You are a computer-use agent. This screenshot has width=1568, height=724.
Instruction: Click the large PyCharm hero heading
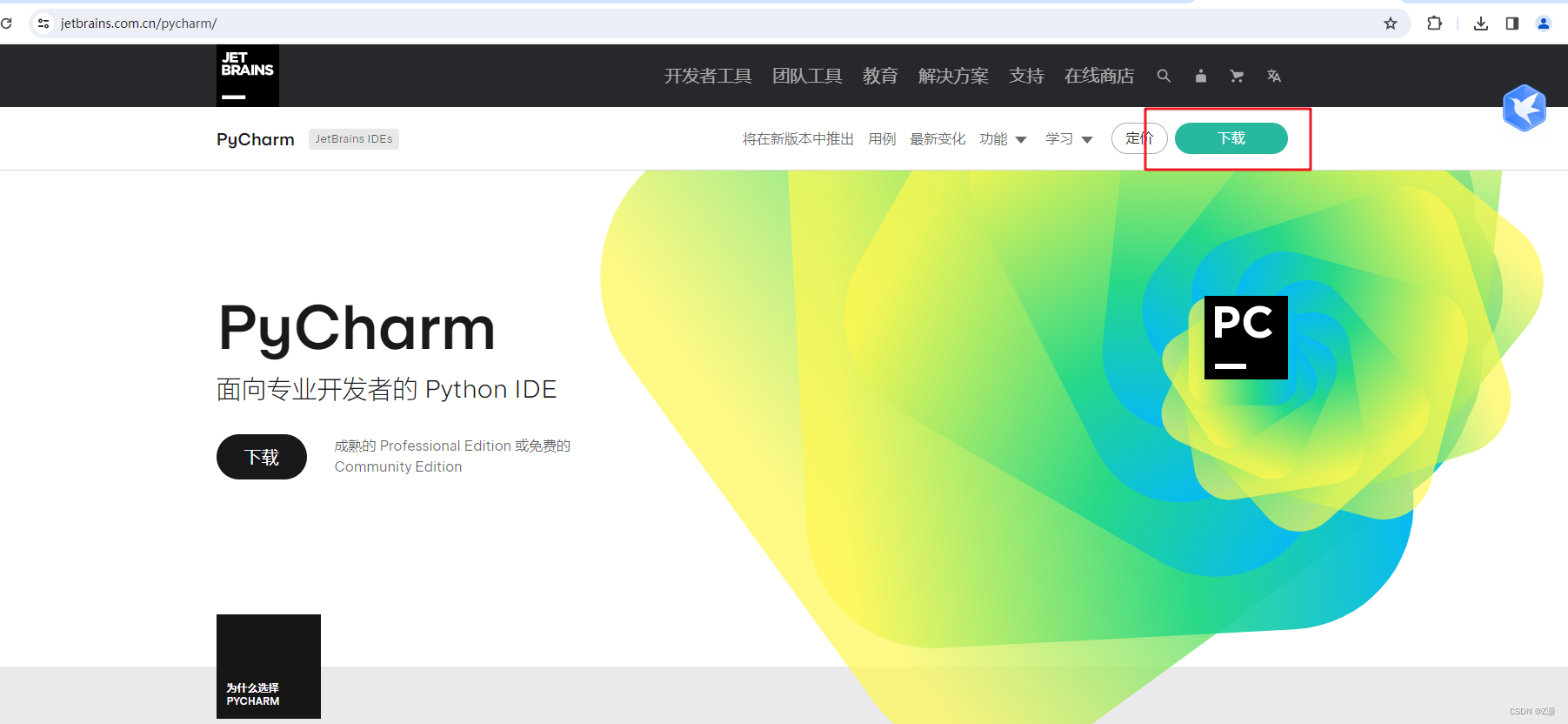(x=357, y=330)
